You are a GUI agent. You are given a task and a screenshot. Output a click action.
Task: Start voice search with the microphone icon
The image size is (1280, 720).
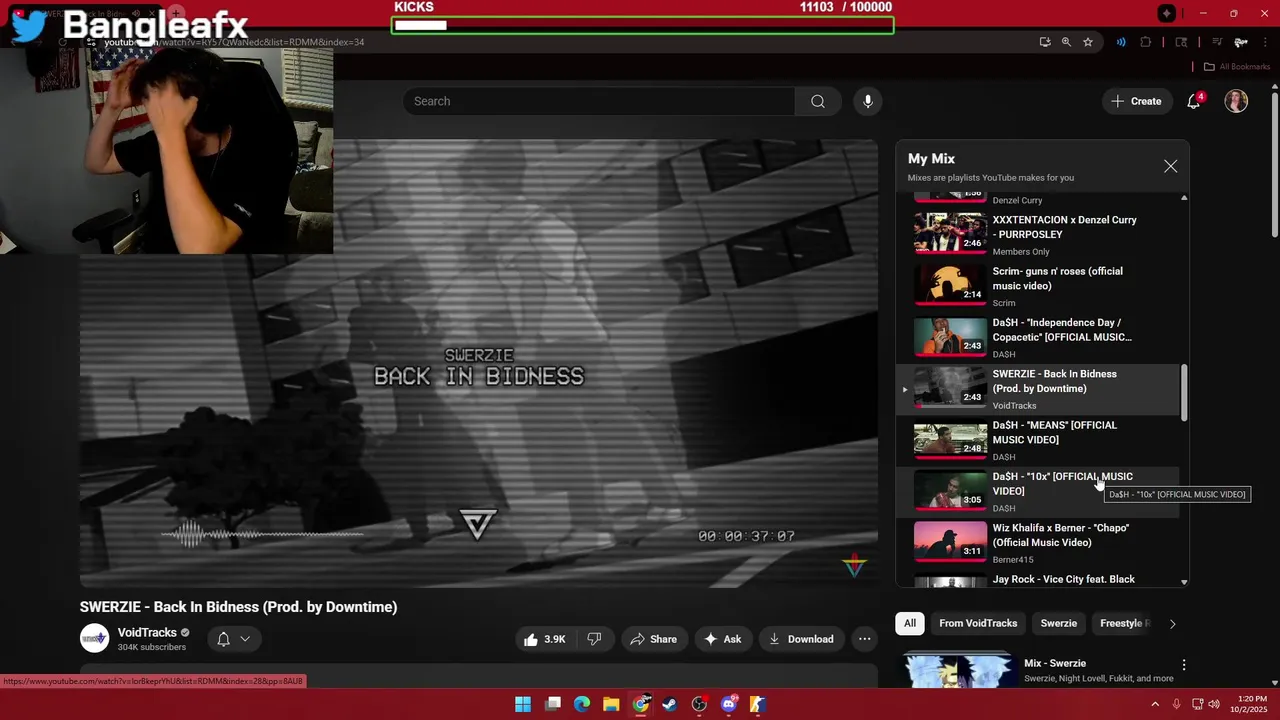(x=868, y=101)
